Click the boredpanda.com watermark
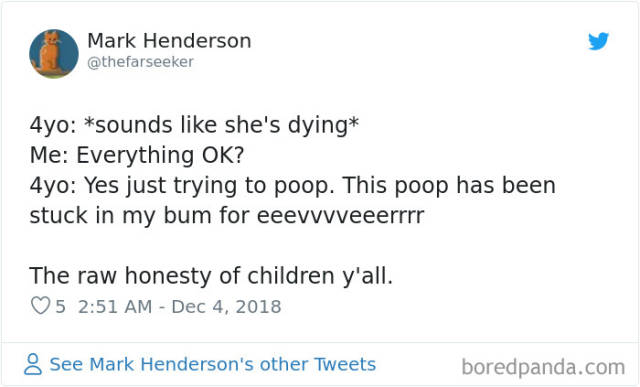This screenshot has width=640, height=387. click(543, 367)
